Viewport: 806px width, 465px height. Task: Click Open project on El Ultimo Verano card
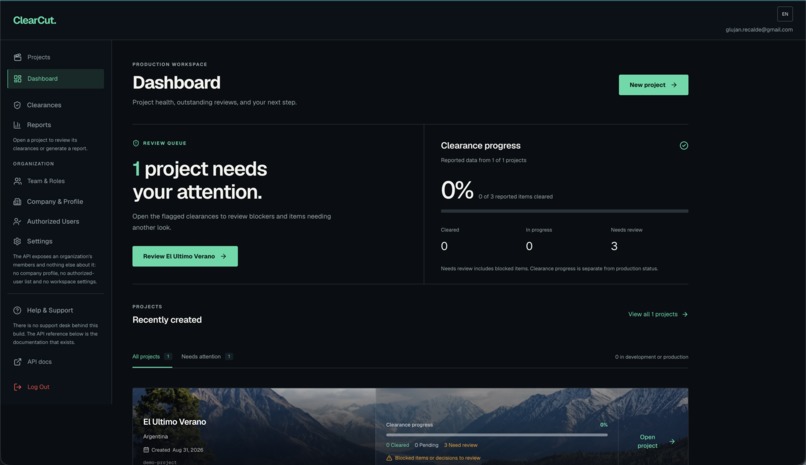tap(656, 441)
